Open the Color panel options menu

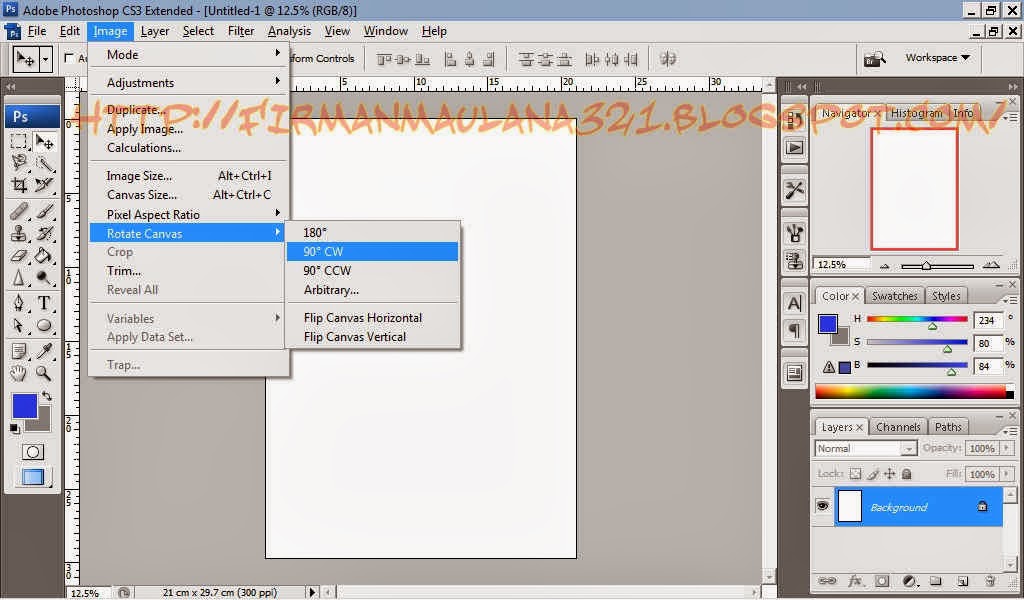(x=1009, y=300)
